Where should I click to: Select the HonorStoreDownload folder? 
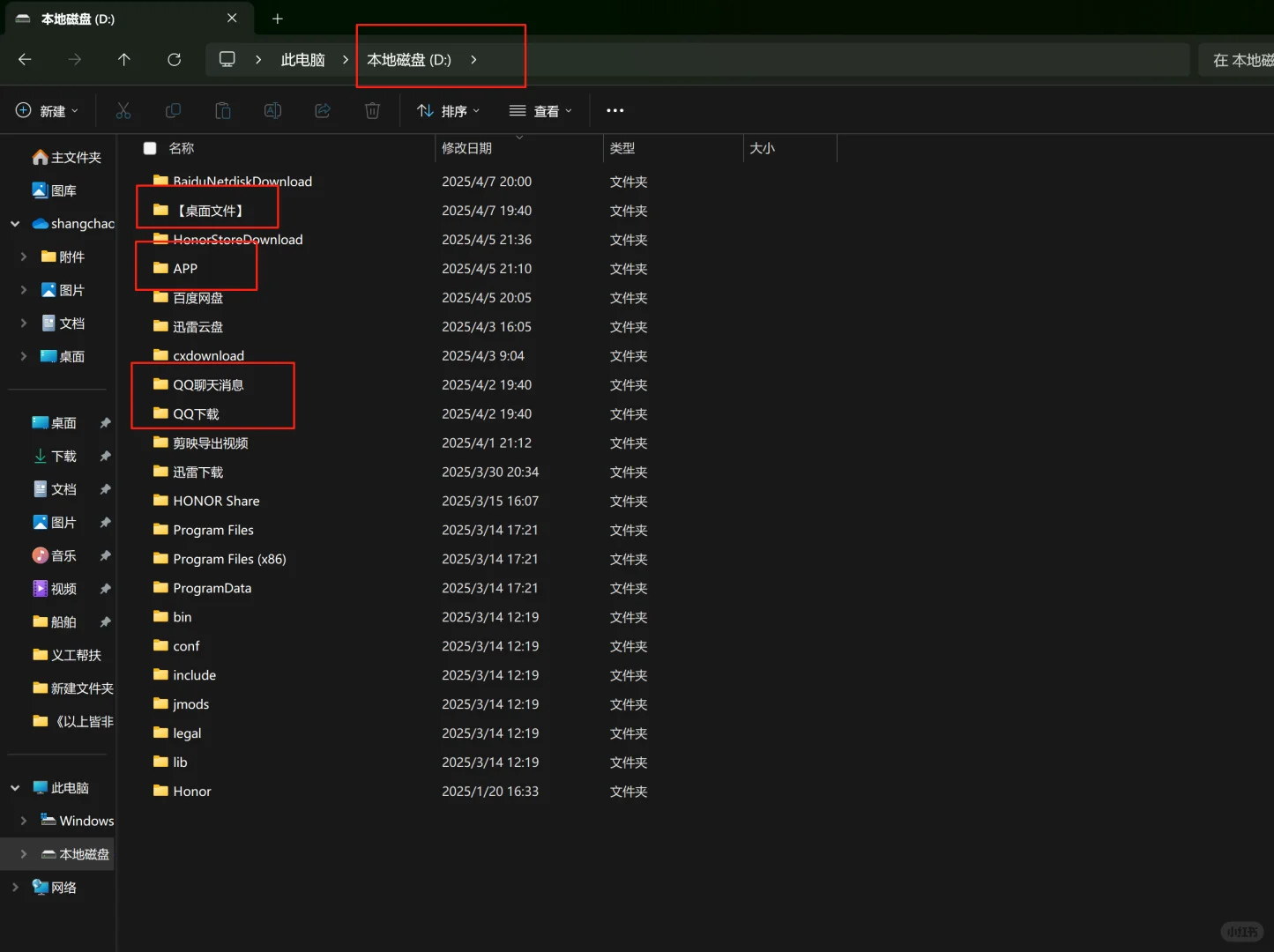pos(238,239)
